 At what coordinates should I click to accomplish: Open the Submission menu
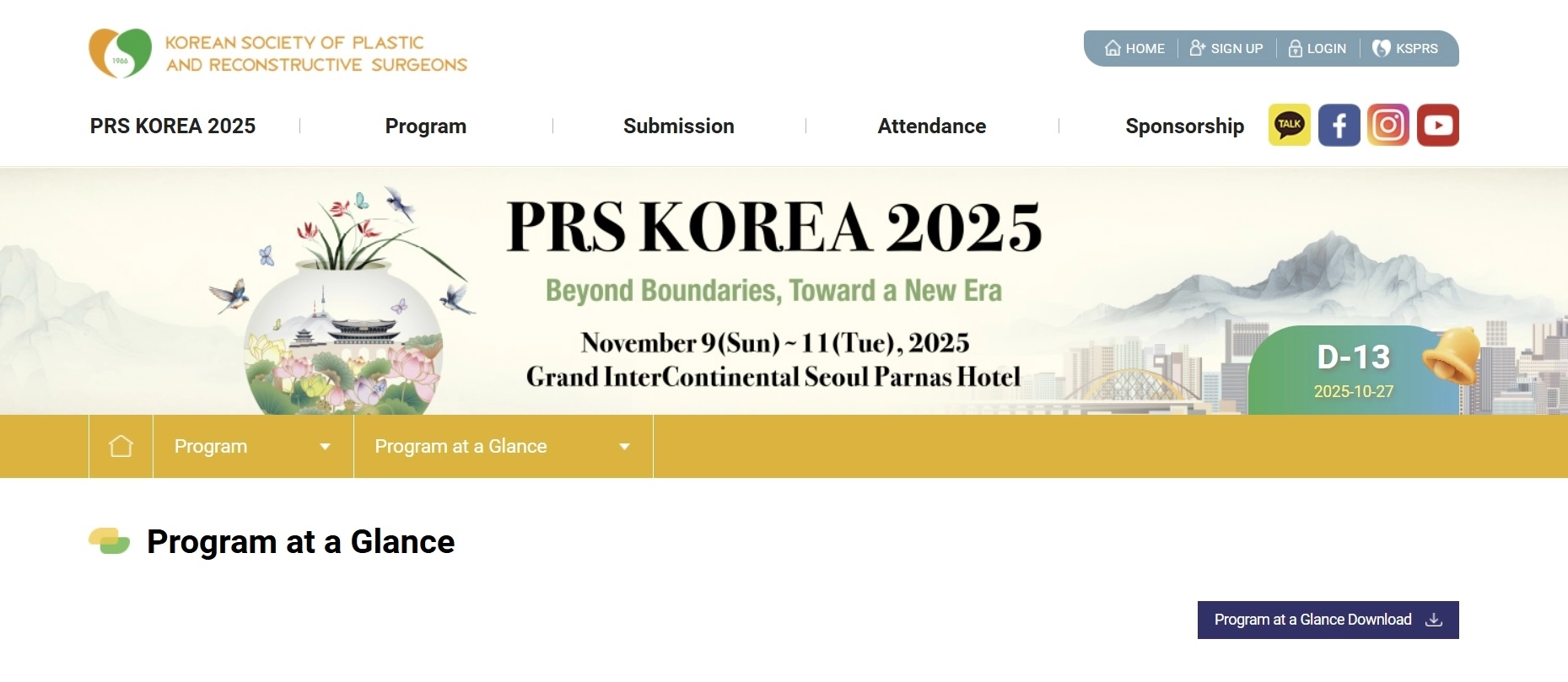678,126
